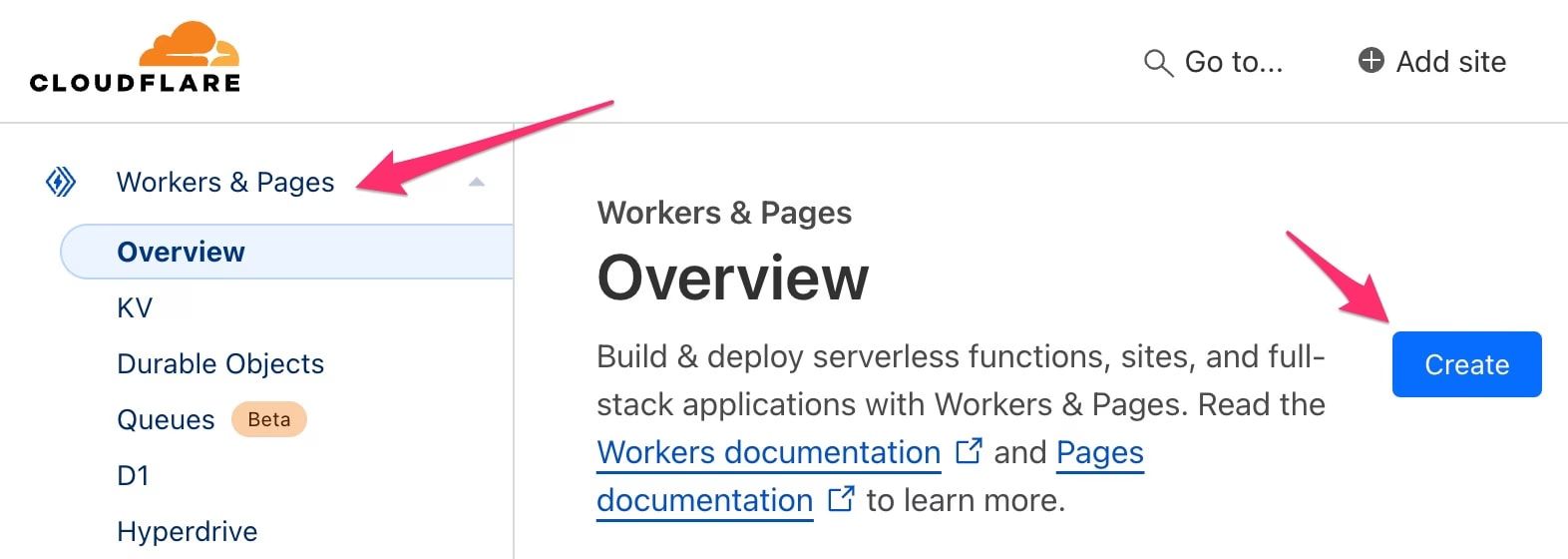Open the KV sidebar item
The height and width of the screenshot is (559, 1568).
135,307
